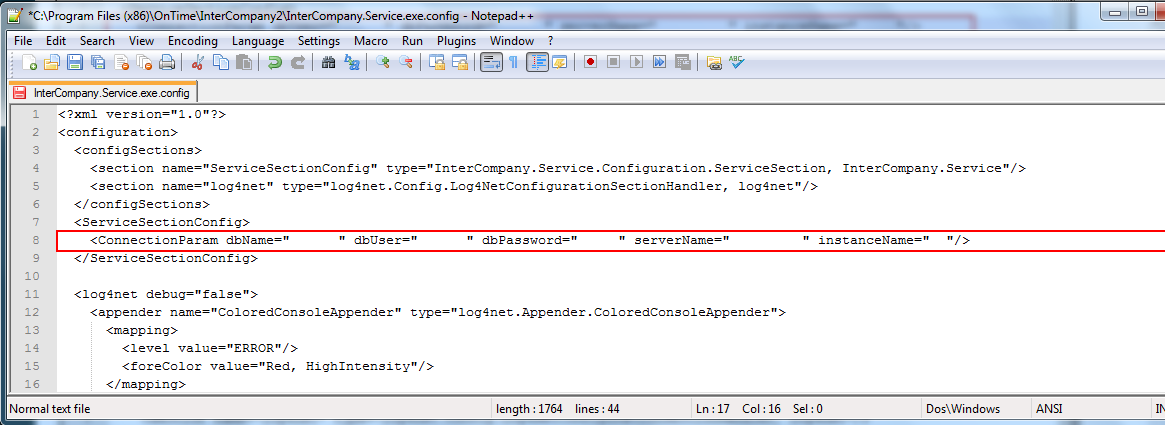The image size is (1165, 425).
Task: Open the Language menu
Action: 258,41
